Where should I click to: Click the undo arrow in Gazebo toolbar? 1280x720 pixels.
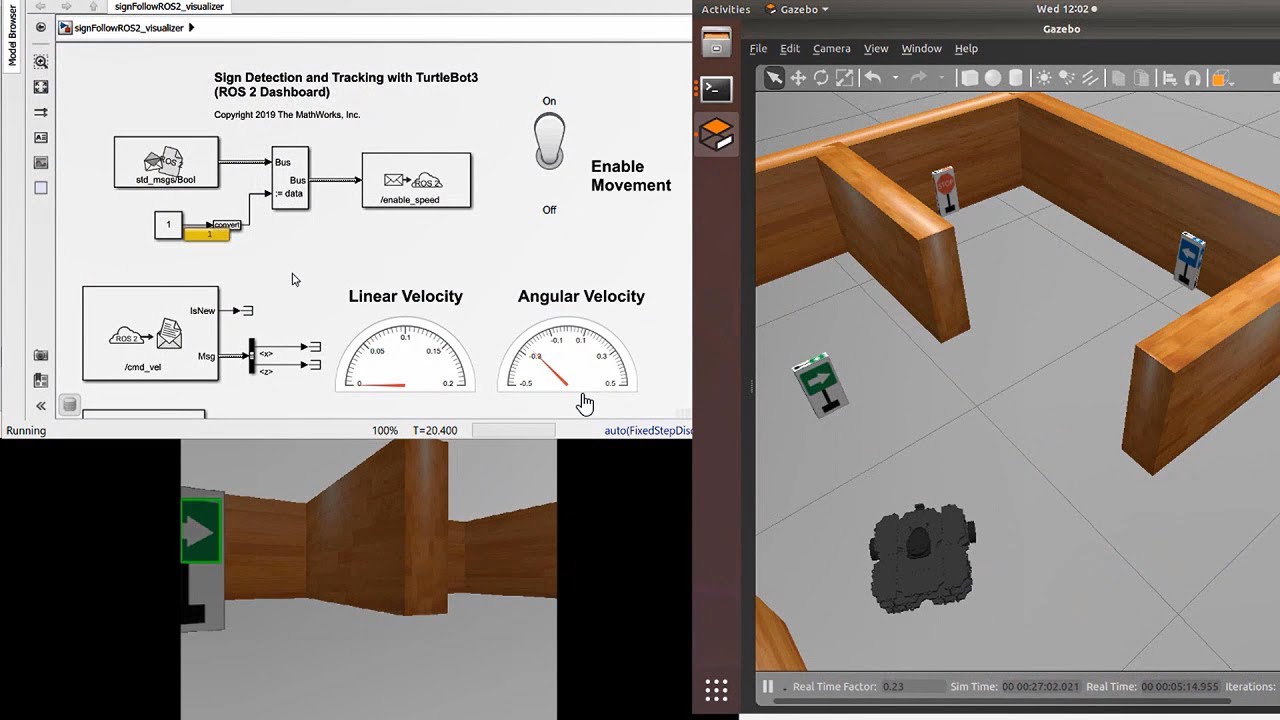(873, 78)
